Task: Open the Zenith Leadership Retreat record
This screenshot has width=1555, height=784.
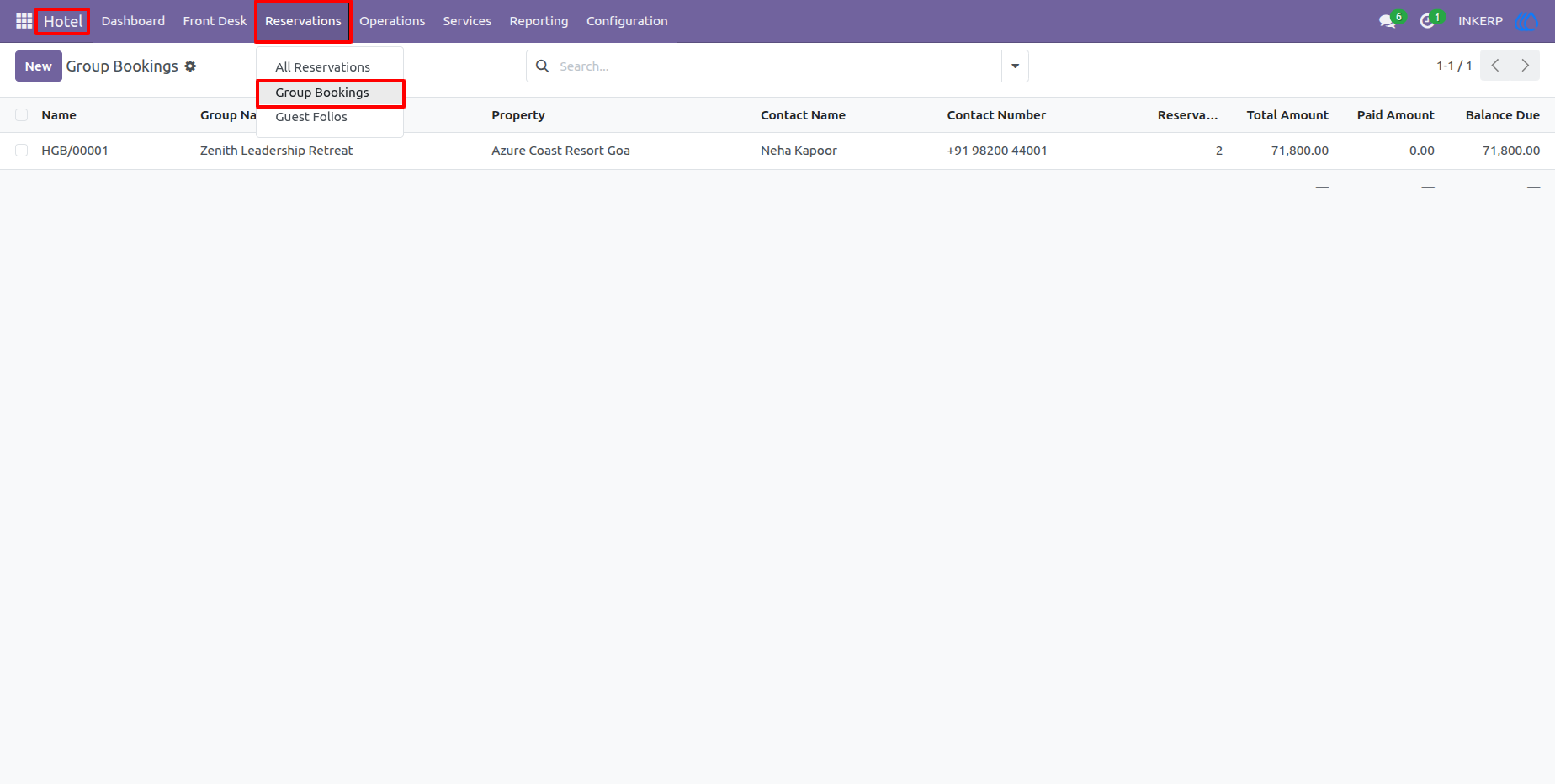Action: click(276, 151)
